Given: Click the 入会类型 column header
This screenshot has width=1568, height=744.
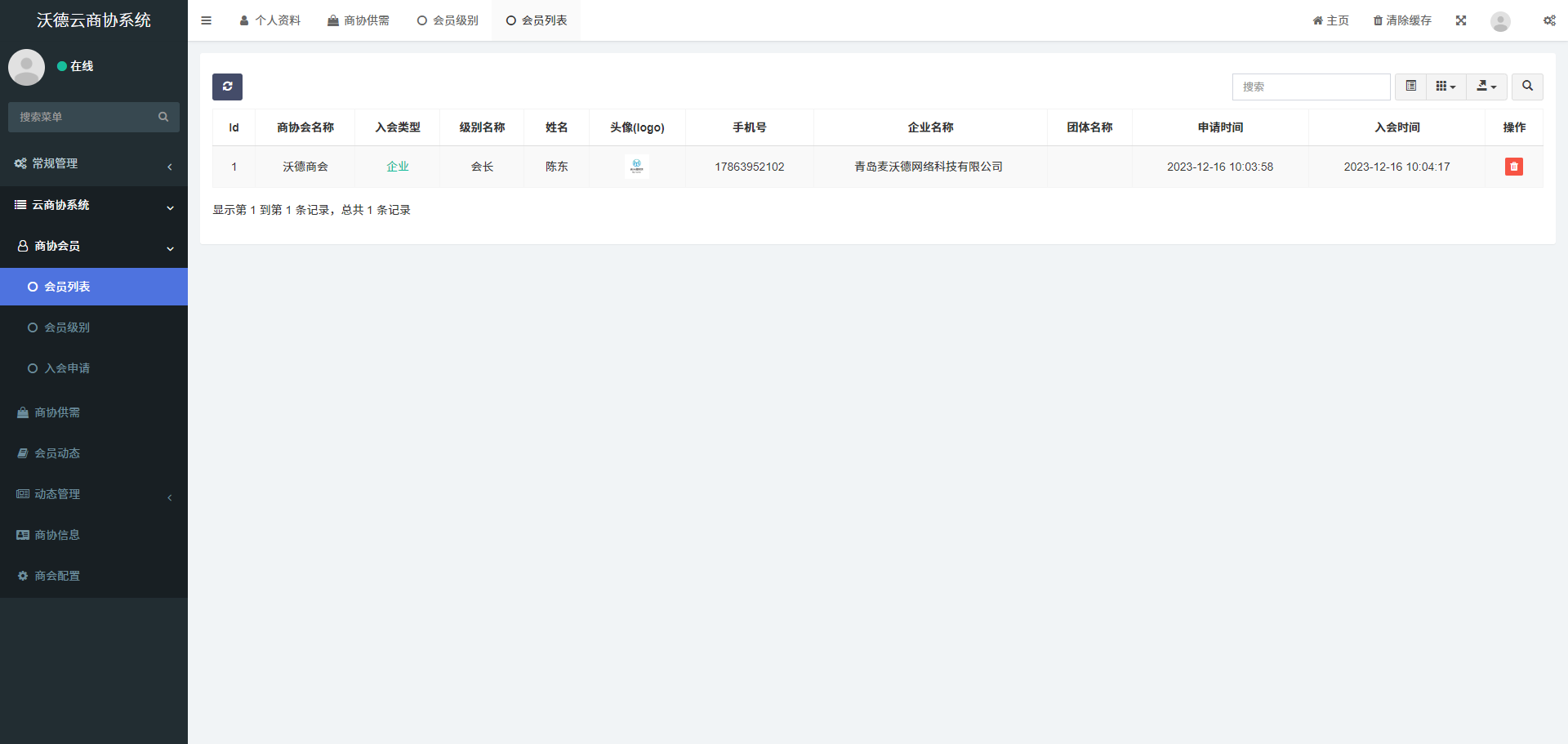Looking at the screenshot, I should point(398,127).
